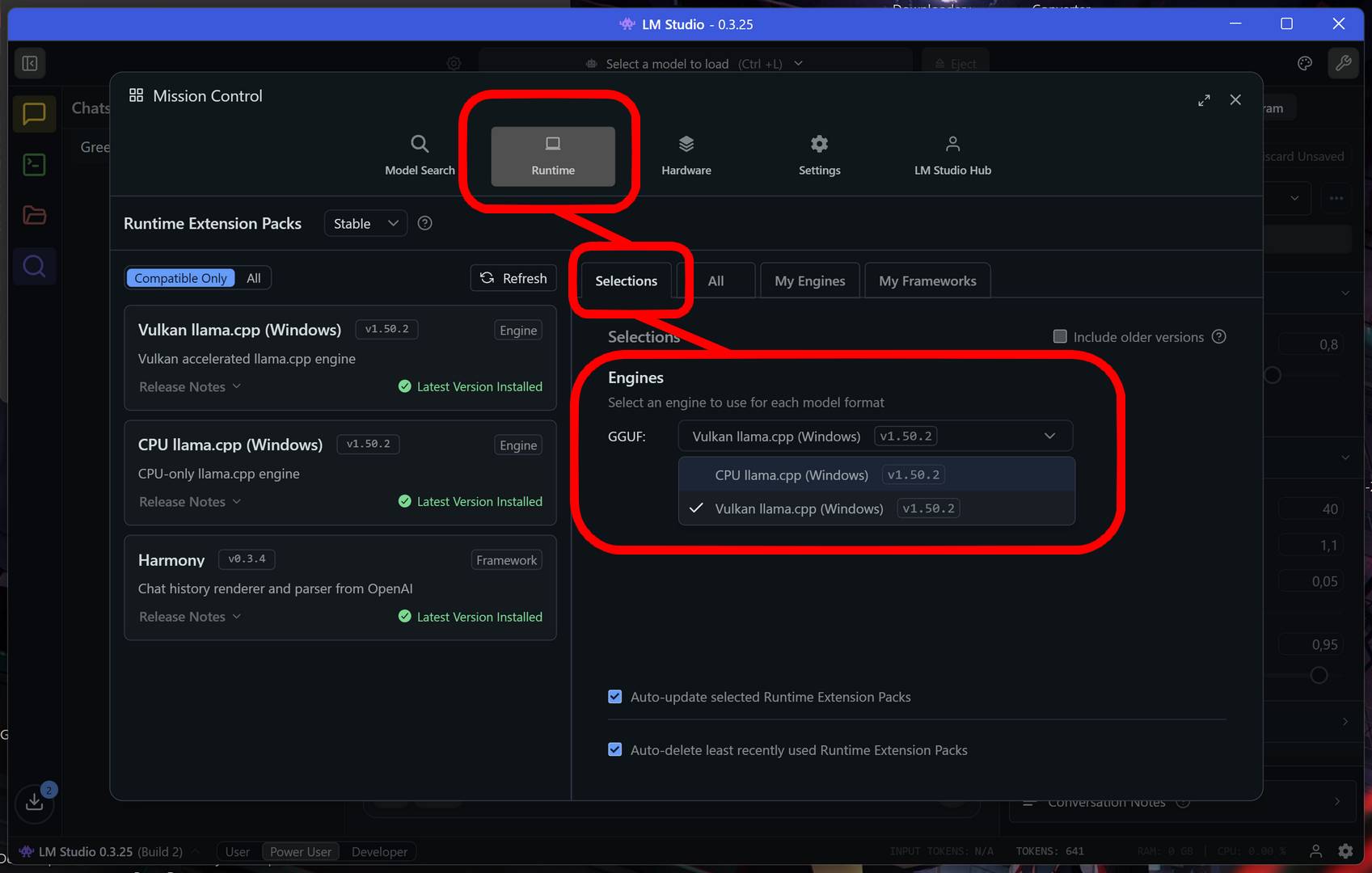
Task: Switch to the My Frameworks tab
Action: (927, 280)
